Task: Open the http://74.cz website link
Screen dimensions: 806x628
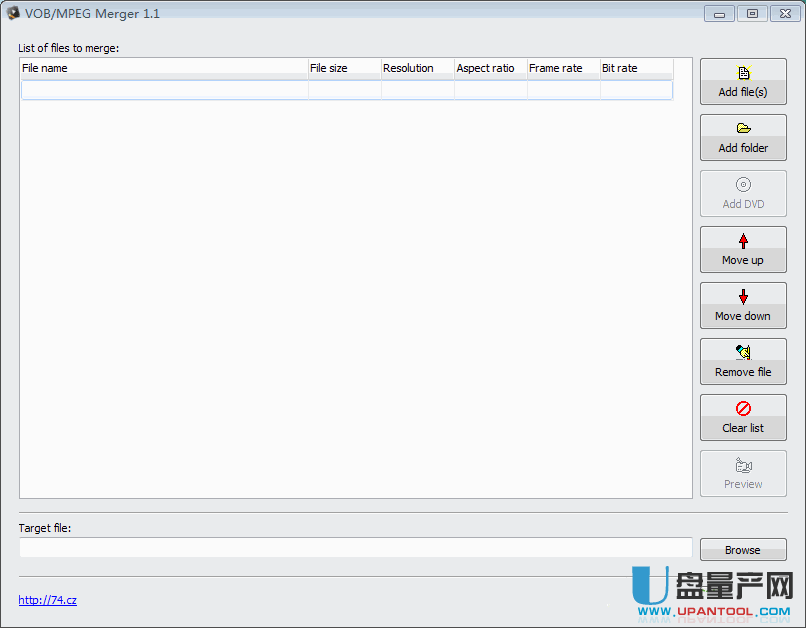Action: pos(47,600)
